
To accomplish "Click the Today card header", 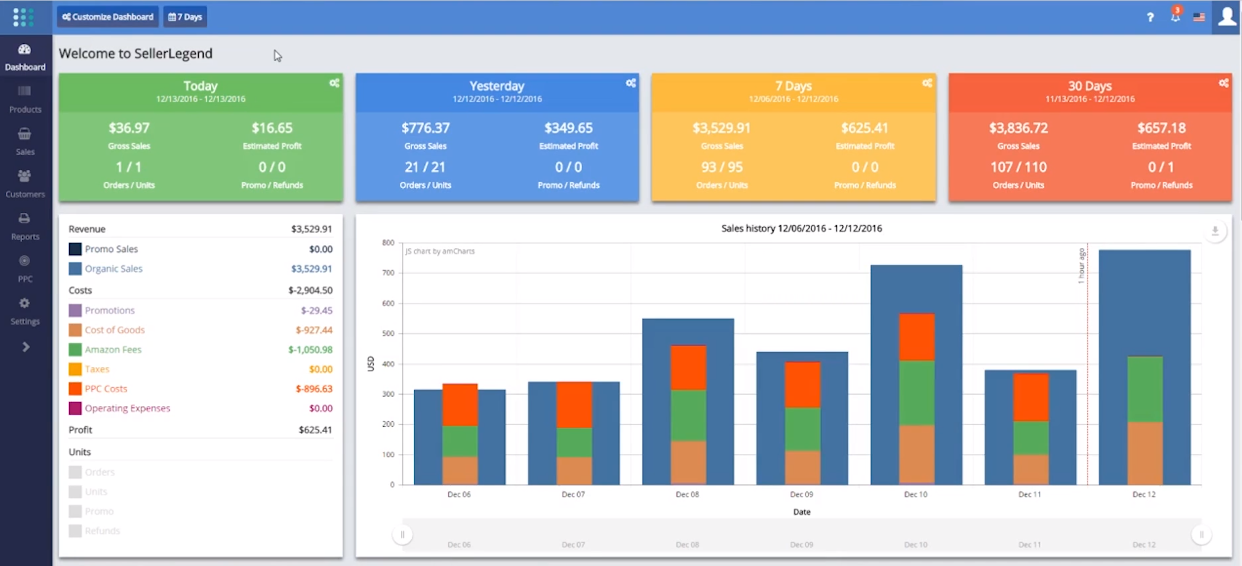I will point(201,92).
